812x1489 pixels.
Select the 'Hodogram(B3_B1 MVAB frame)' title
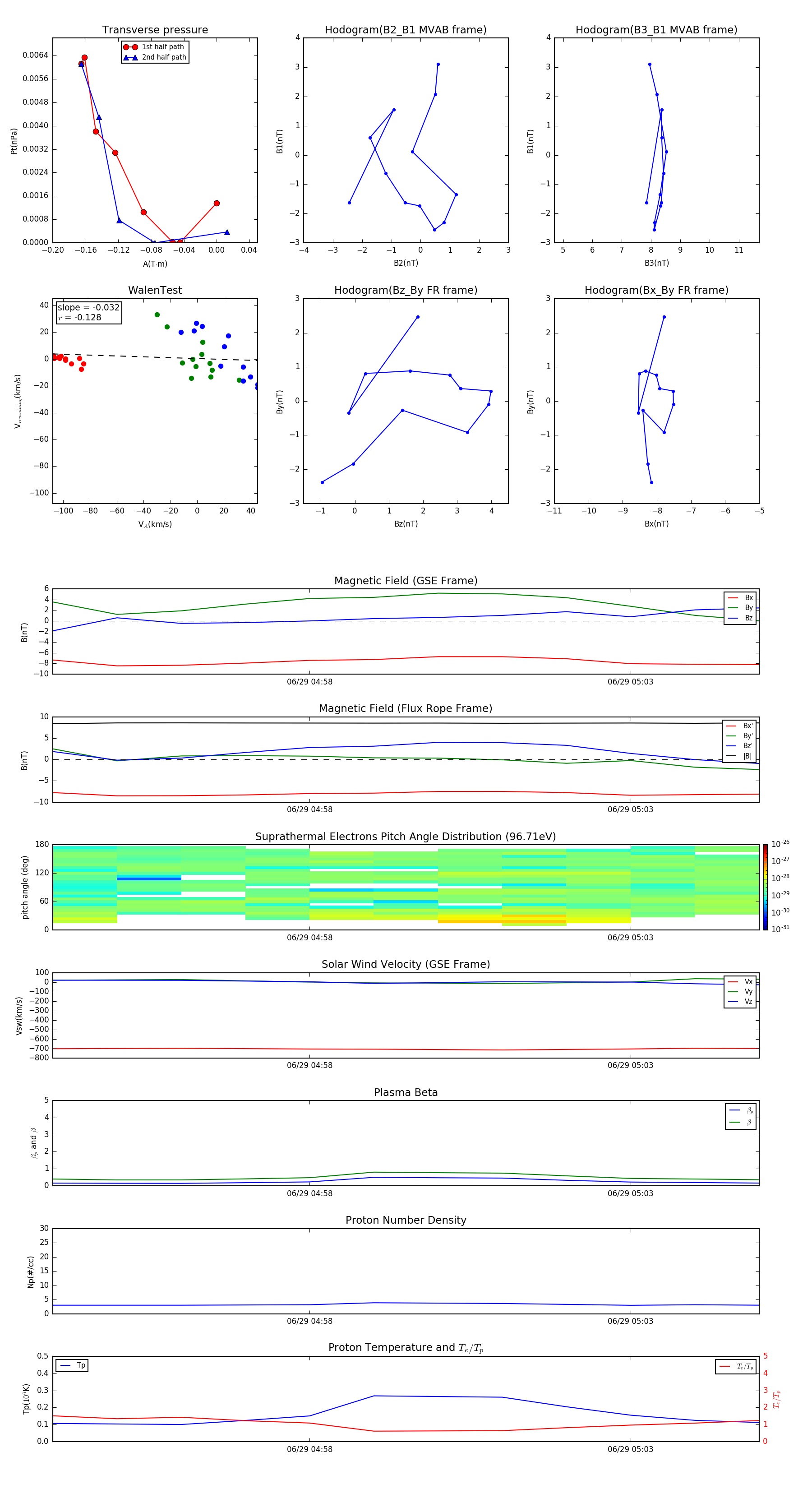[656, 30]
